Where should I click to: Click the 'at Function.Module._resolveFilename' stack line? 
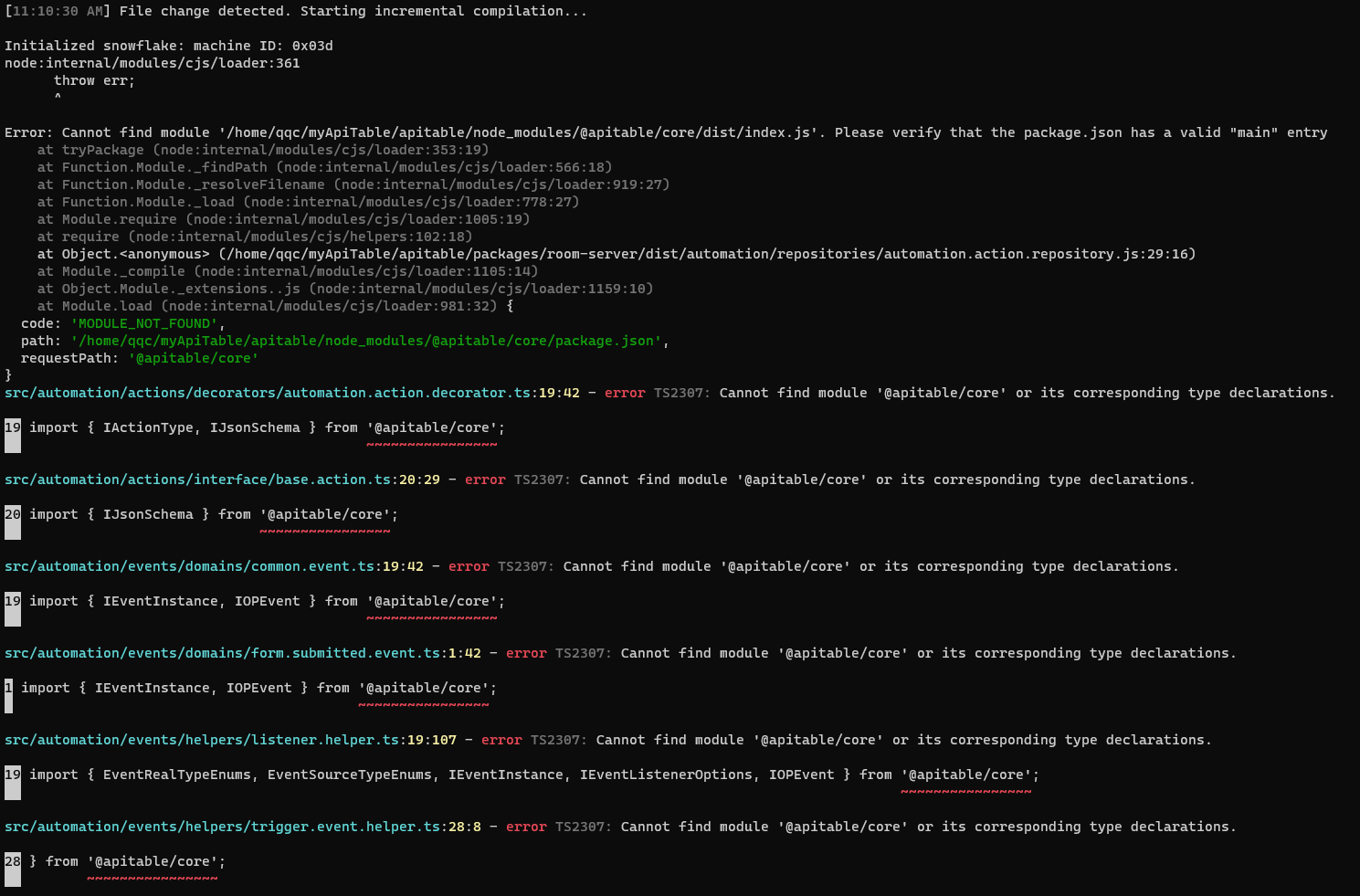(353, 184)
